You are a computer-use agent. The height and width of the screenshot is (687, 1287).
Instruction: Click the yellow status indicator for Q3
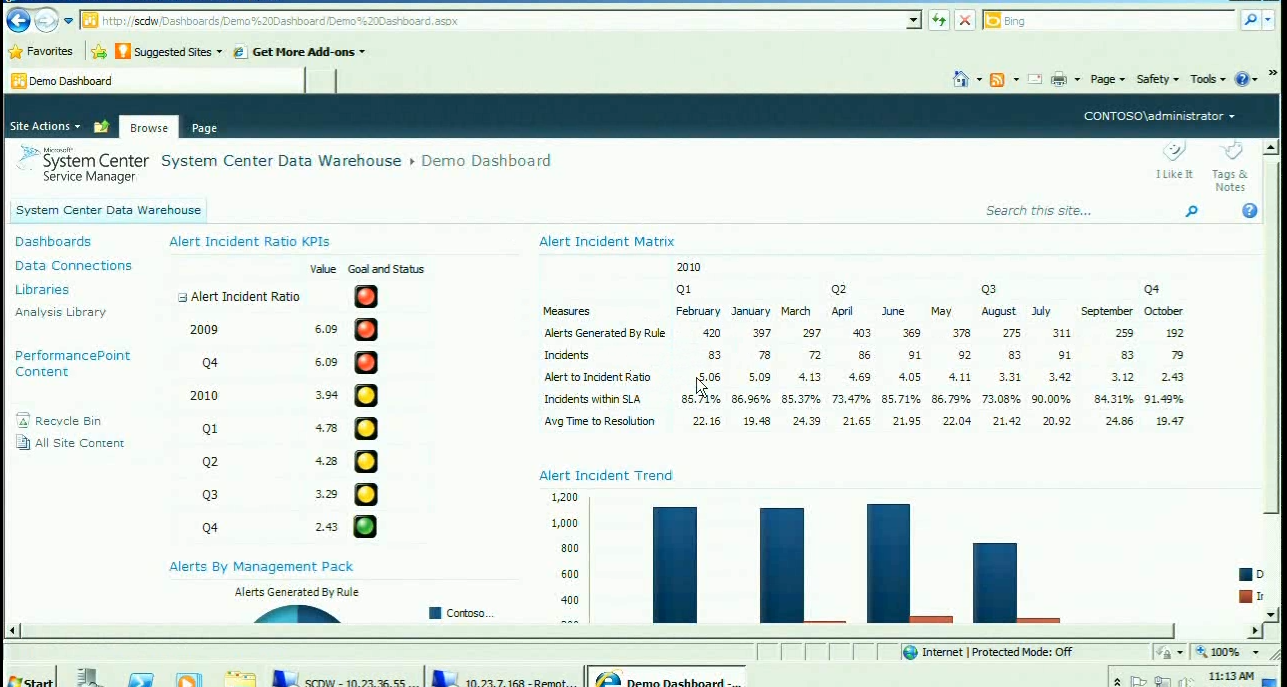(x=365, y=494)
